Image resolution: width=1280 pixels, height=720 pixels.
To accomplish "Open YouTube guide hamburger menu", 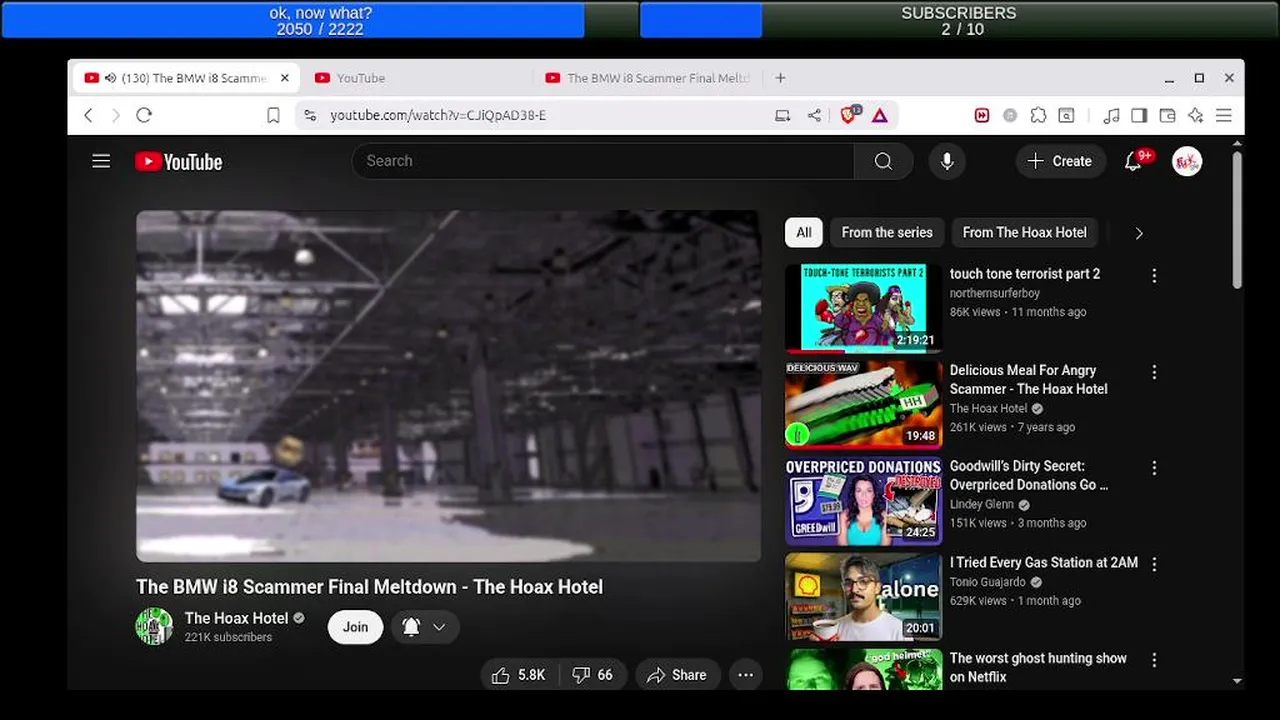I will pos(101,161).
